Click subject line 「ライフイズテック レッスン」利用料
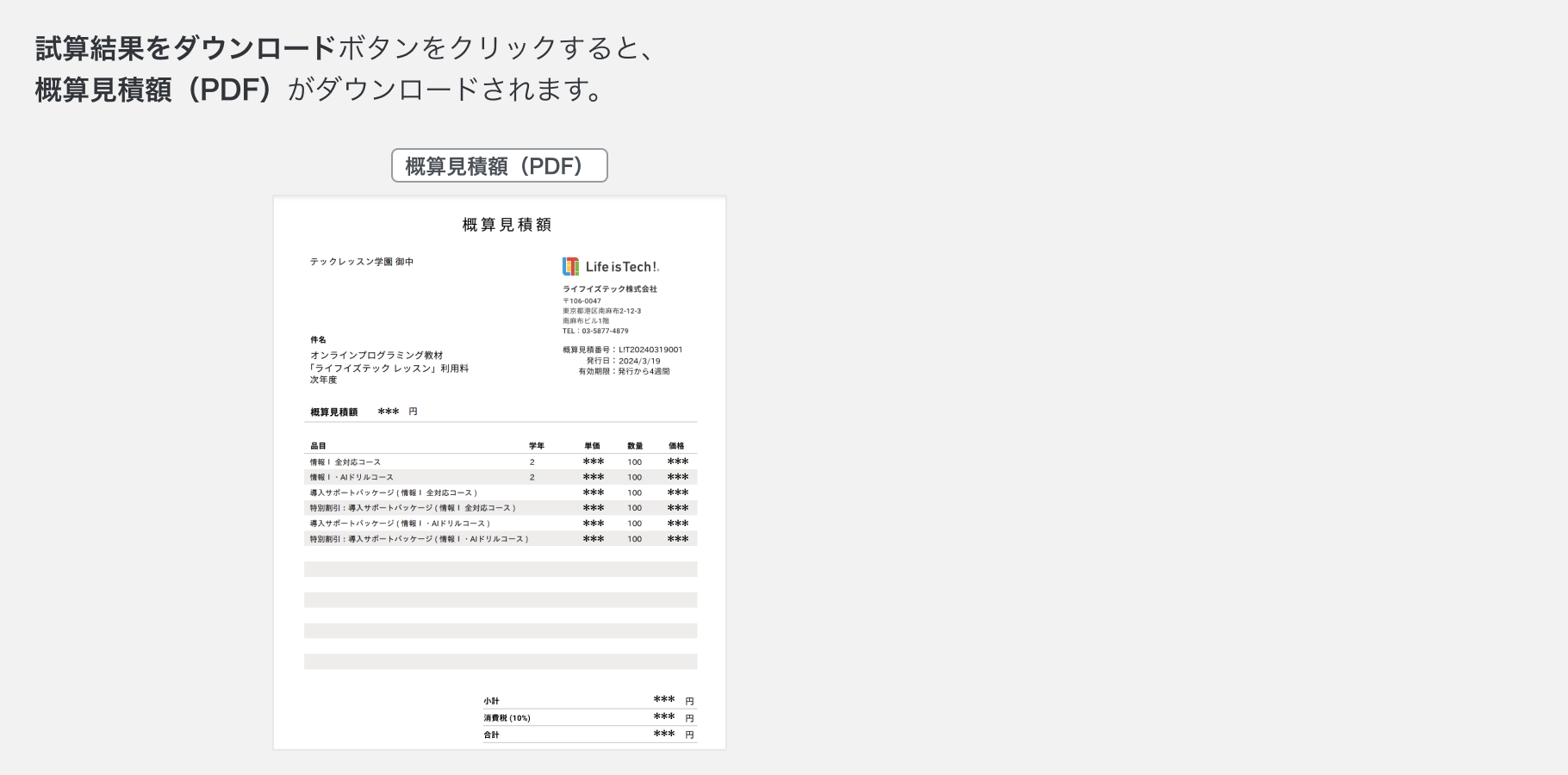Viewport: 1568px width, 775px height. [x=389, y=368]
